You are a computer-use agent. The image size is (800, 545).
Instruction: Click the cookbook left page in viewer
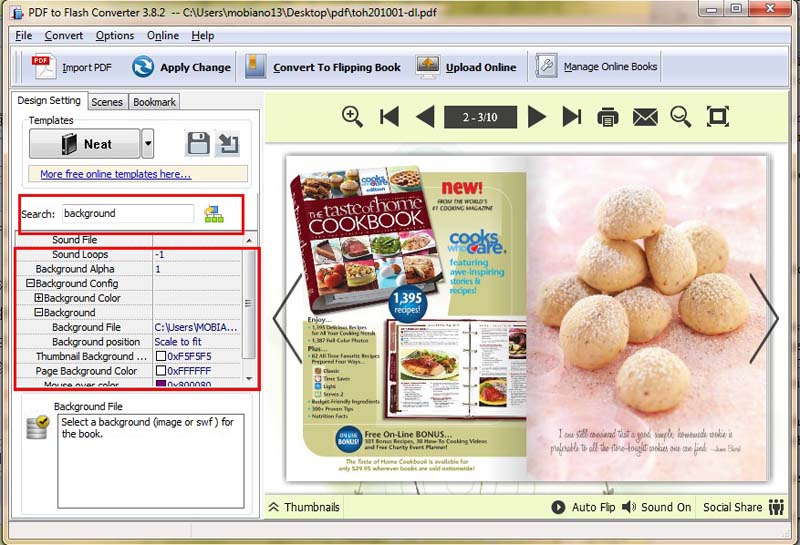click(406, 318)
